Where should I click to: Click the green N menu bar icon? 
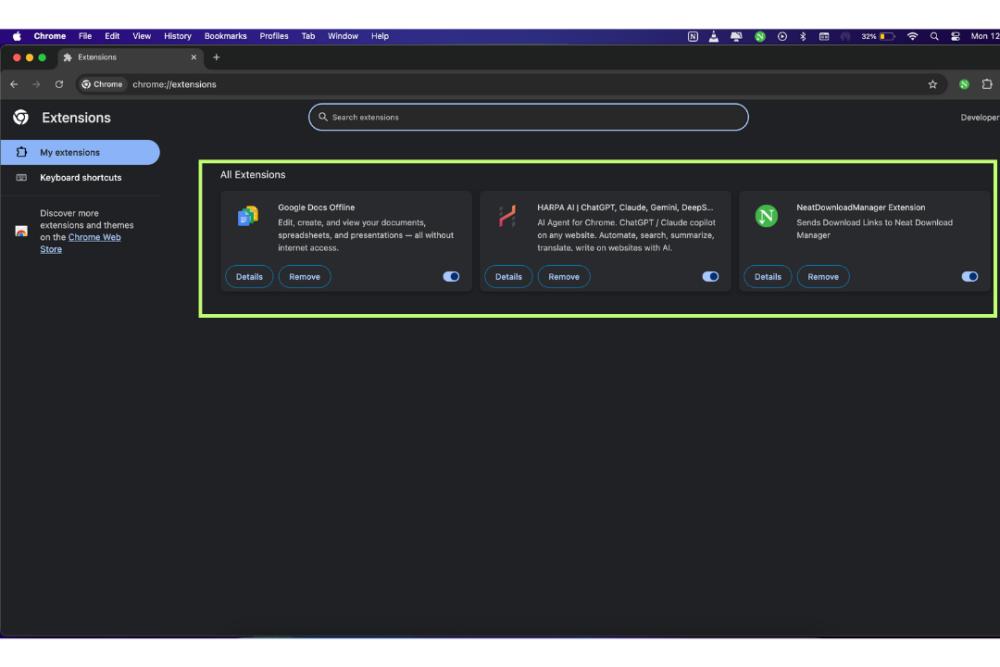[760, 36]
